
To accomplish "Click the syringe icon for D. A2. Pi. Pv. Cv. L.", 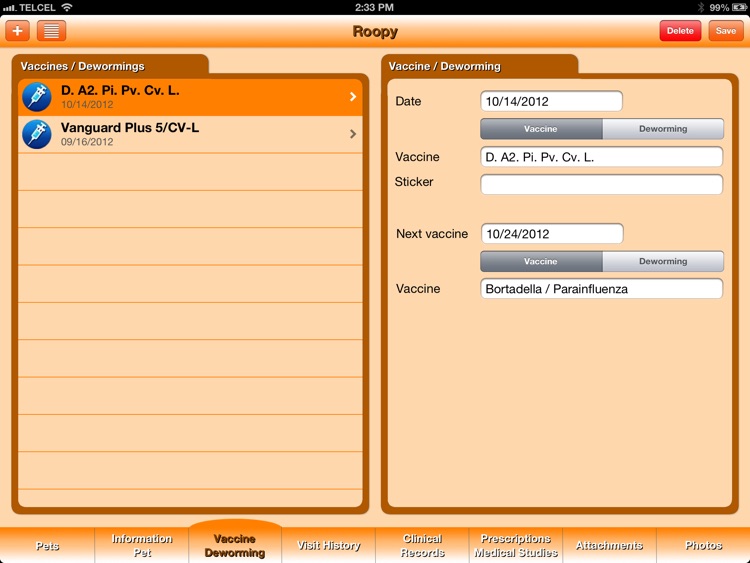I will 37,97.
